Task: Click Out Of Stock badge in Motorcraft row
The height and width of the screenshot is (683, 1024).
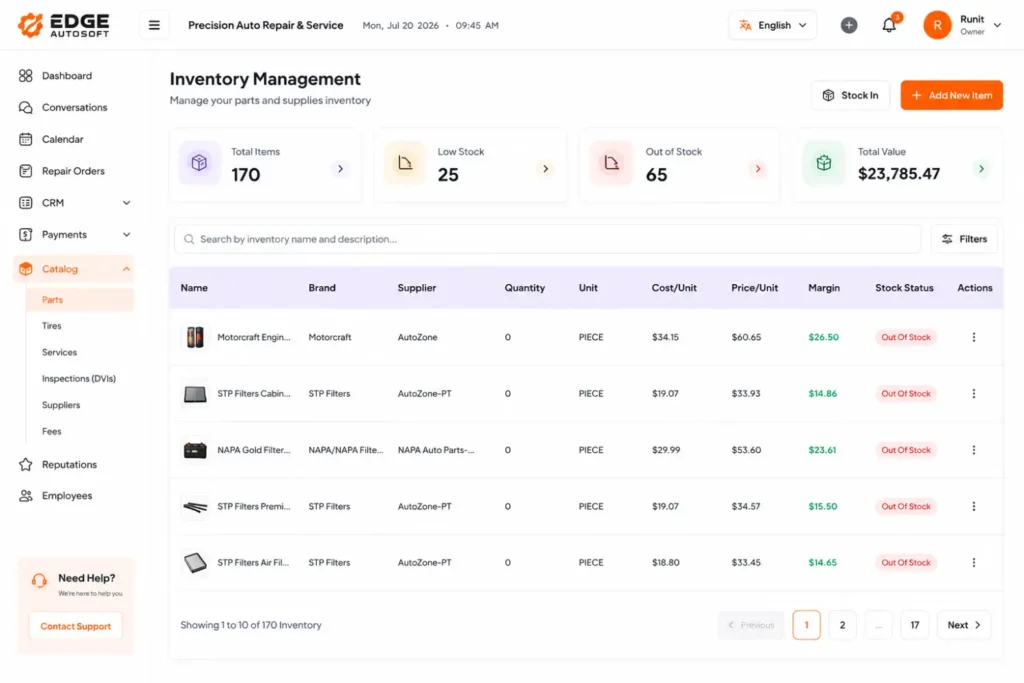Action: click(905, 338)
